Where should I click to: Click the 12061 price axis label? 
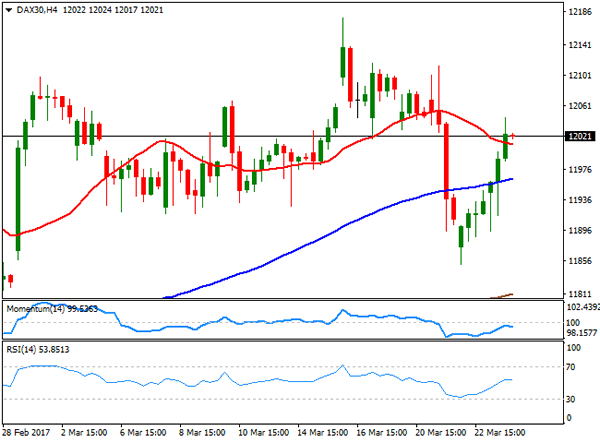[x=580, y=106]
